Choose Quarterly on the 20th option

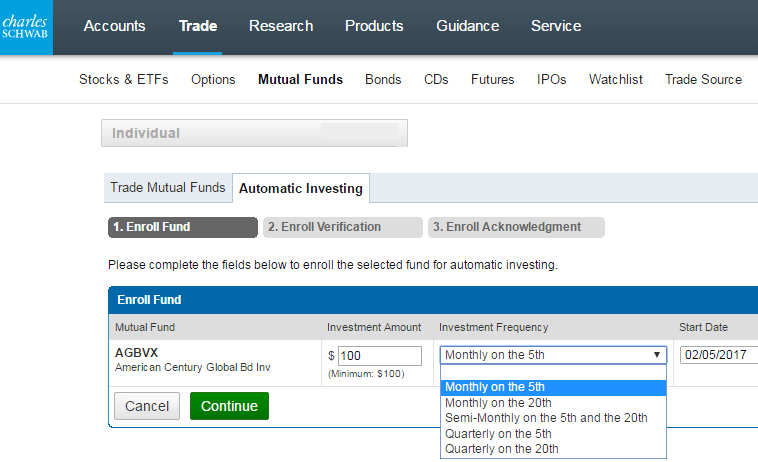click(553, 449)
